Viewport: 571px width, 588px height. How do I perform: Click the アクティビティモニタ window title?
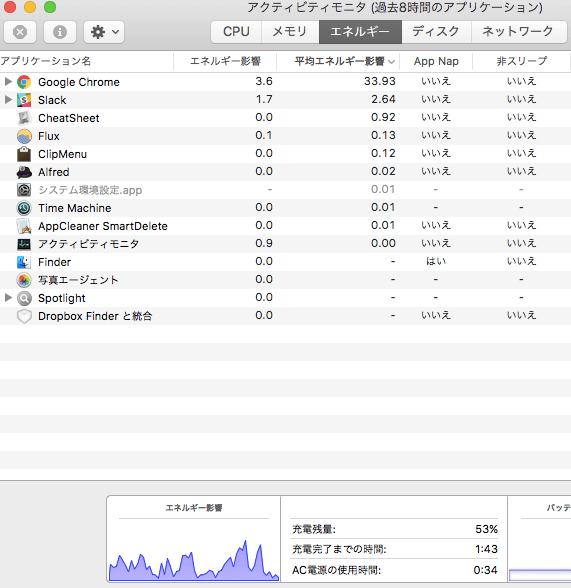click(x=395, y=8)
